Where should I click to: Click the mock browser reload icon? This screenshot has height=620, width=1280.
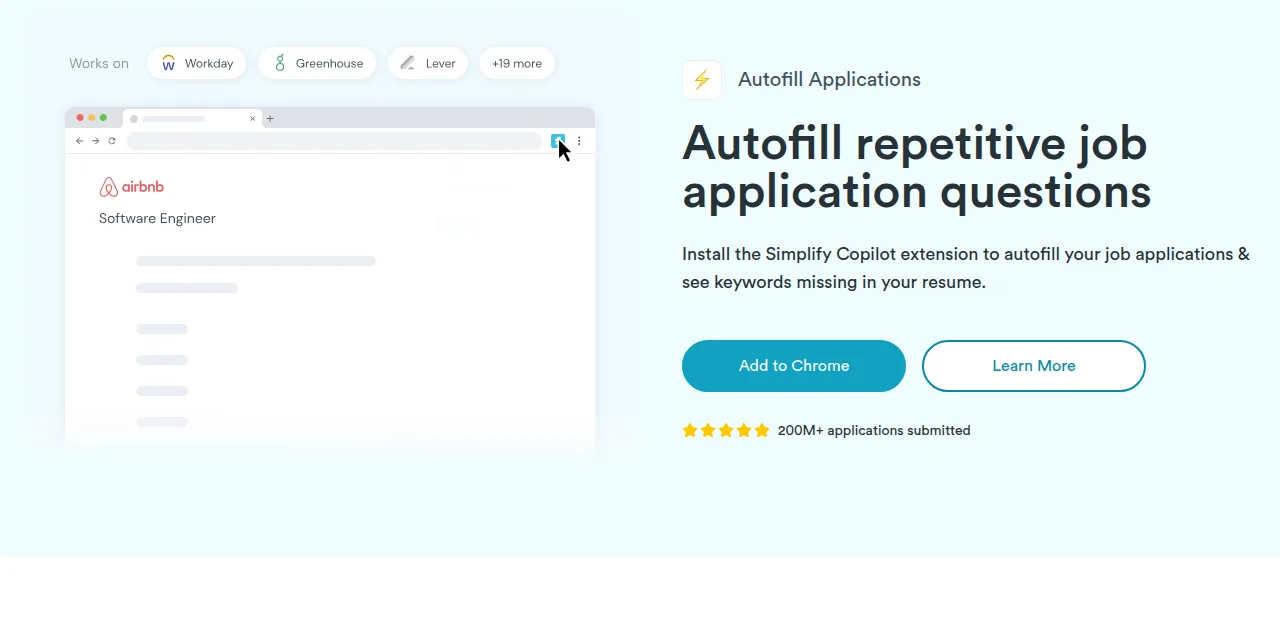click(112, 141)
